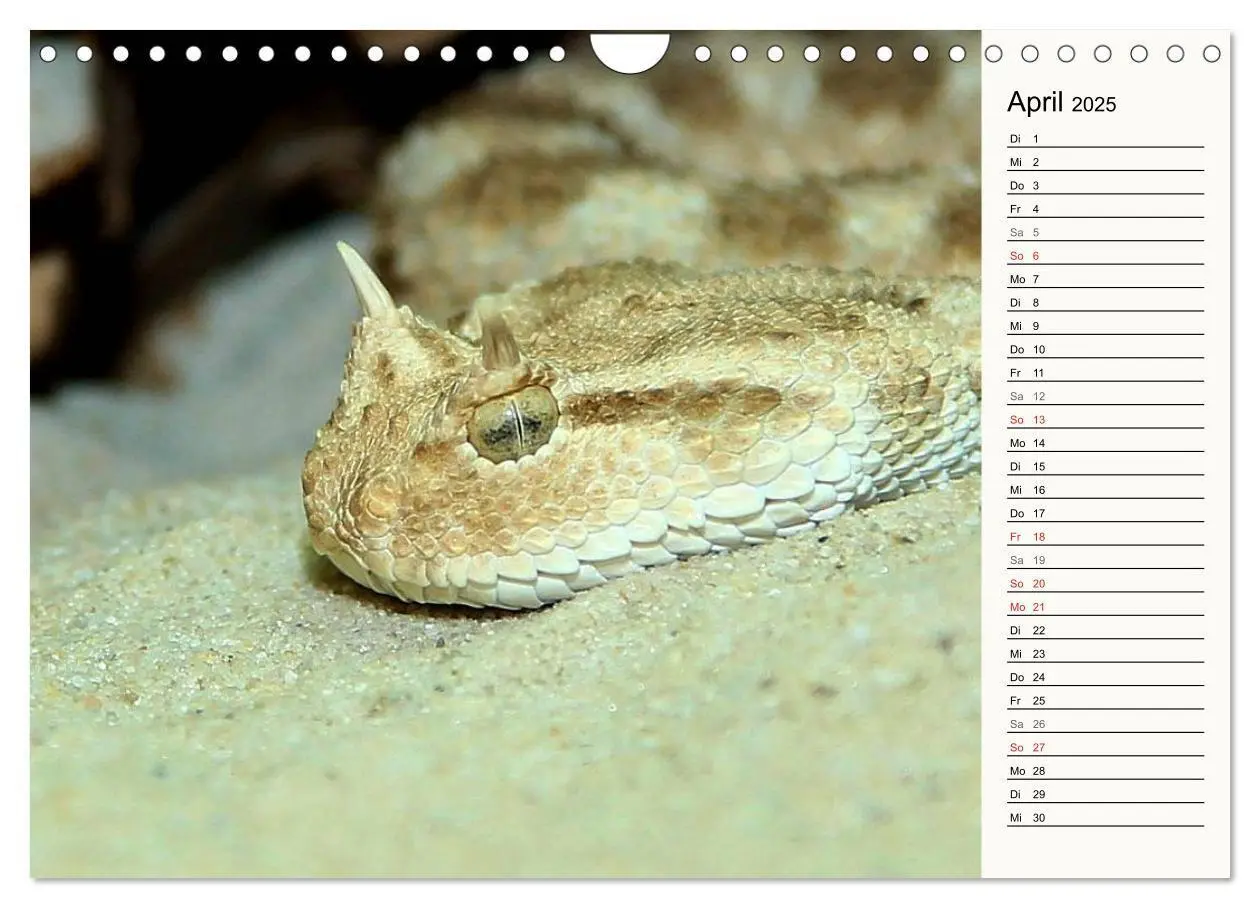Screen dimensions: 1260x908
Task: Click the horned viper photo
Action: coord(506,455)
